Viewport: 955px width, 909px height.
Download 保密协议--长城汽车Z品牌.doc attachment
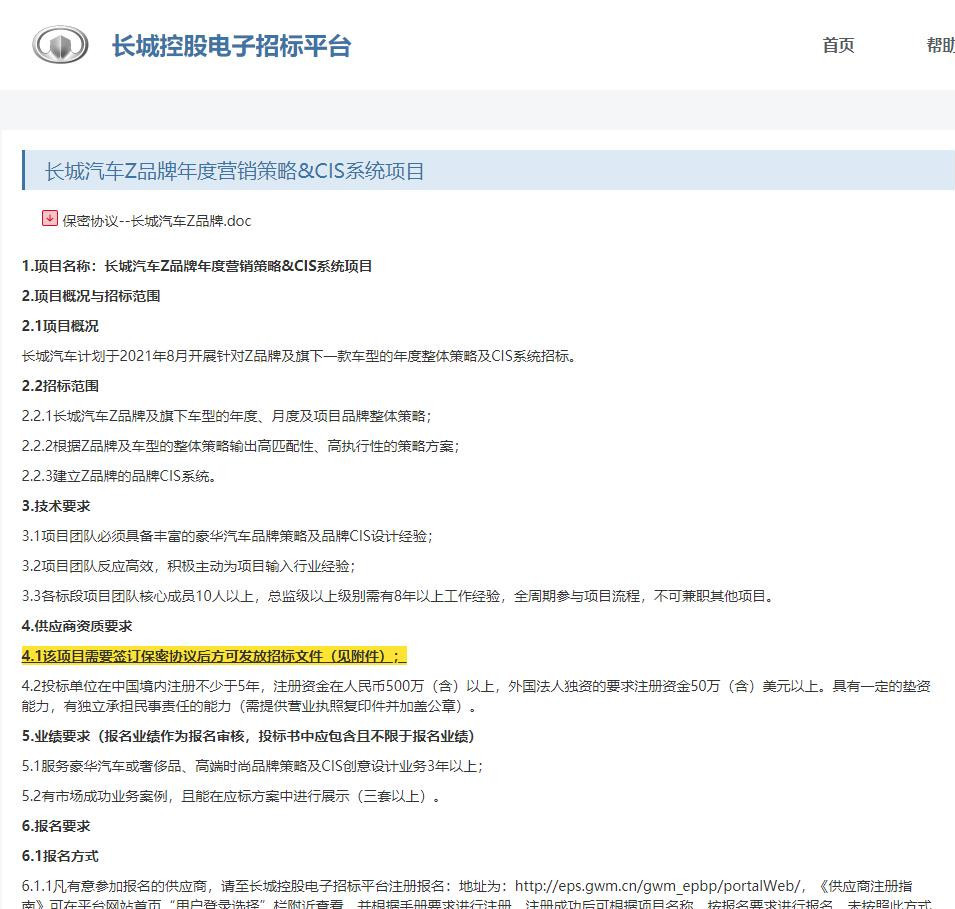point(157,221)
